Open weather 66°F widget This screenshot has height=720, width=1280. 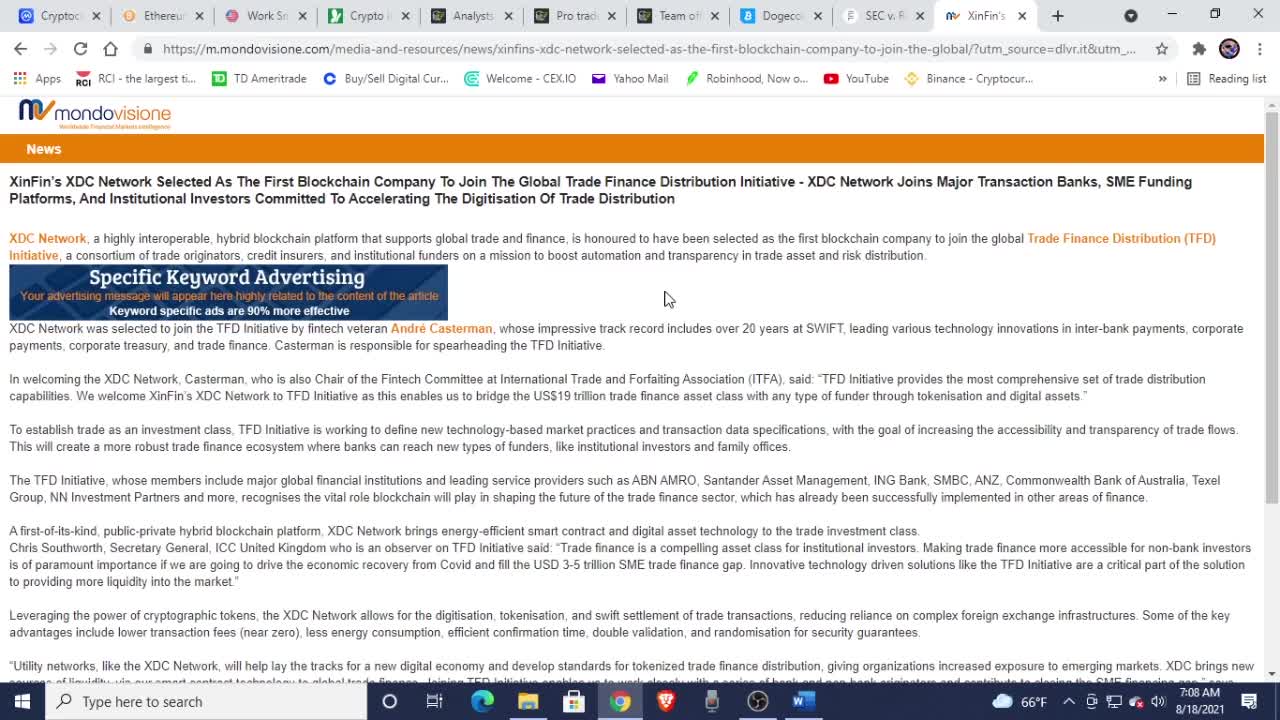1020,701
